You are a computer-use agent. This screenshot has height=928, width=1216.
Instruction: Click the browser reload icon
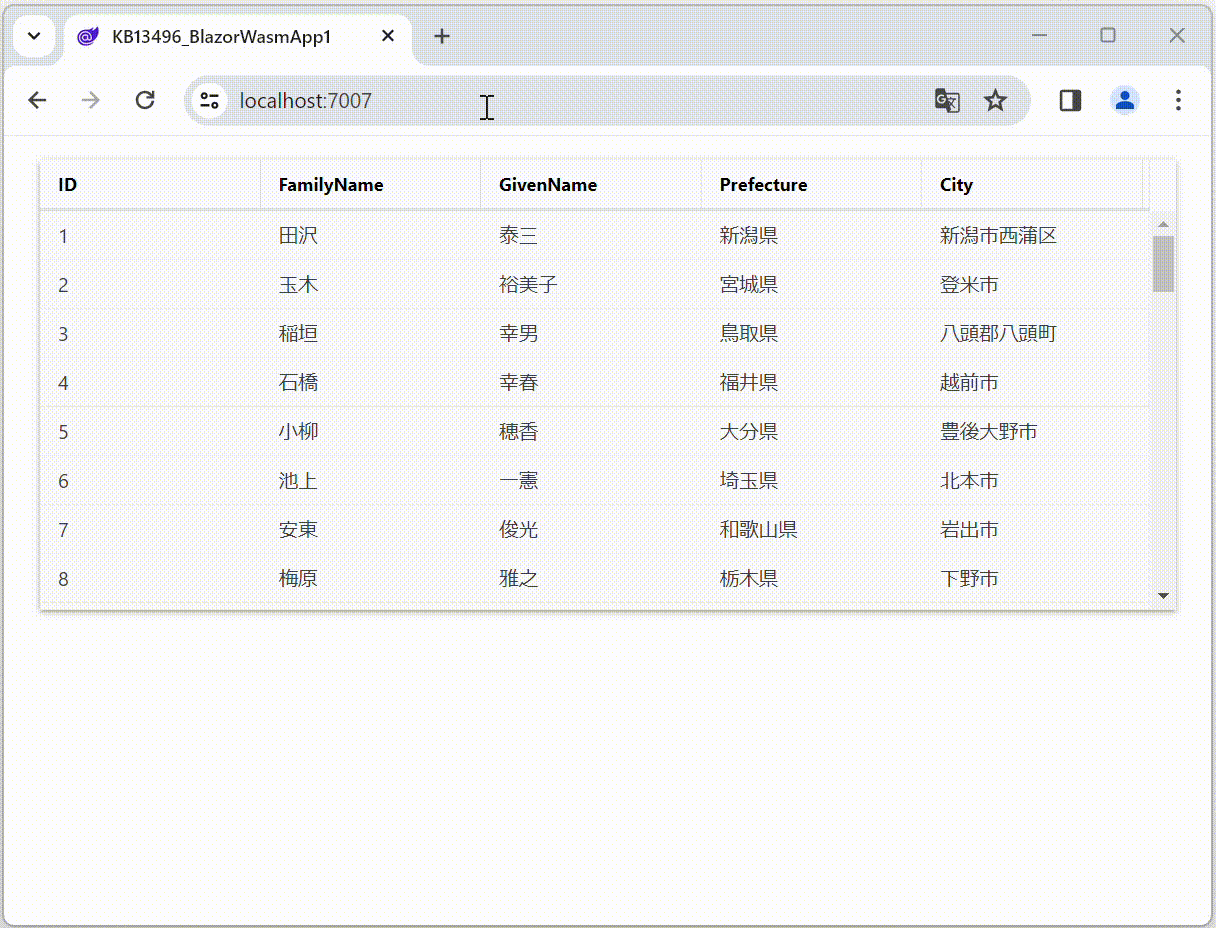[x=144, y=100]
